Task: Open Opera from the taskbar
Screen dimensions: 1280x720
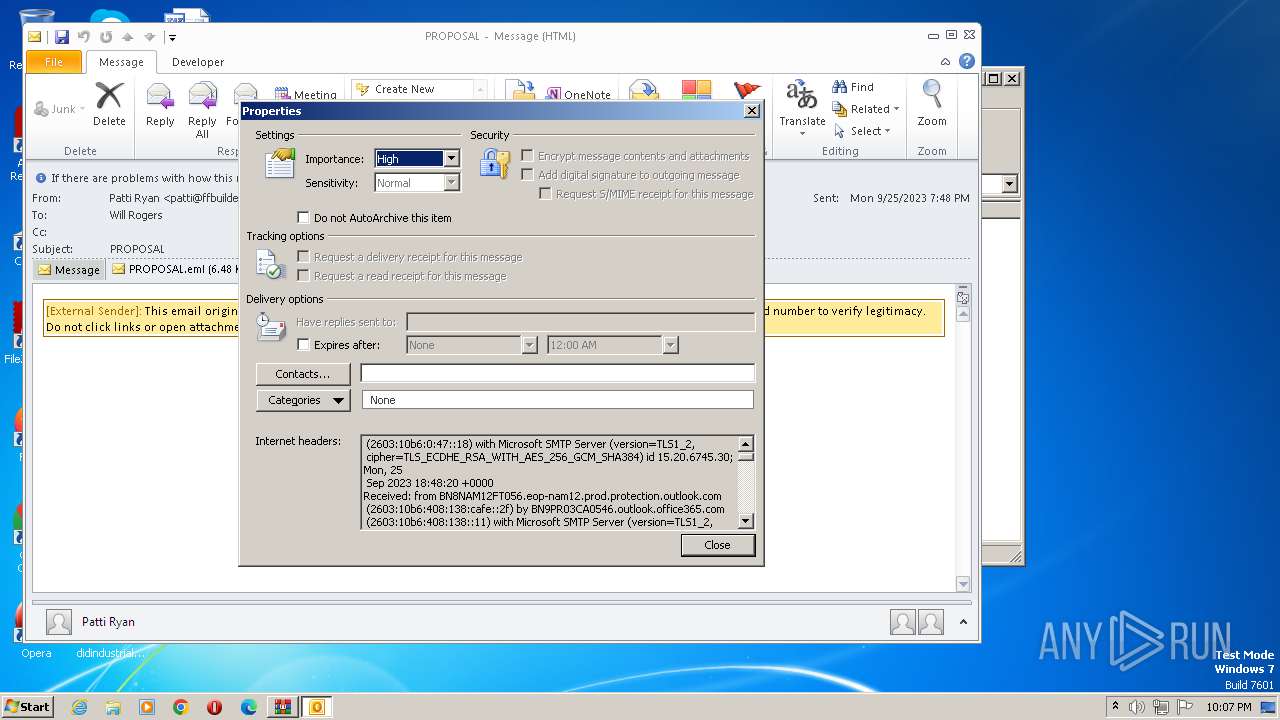Action: point(215,707)
